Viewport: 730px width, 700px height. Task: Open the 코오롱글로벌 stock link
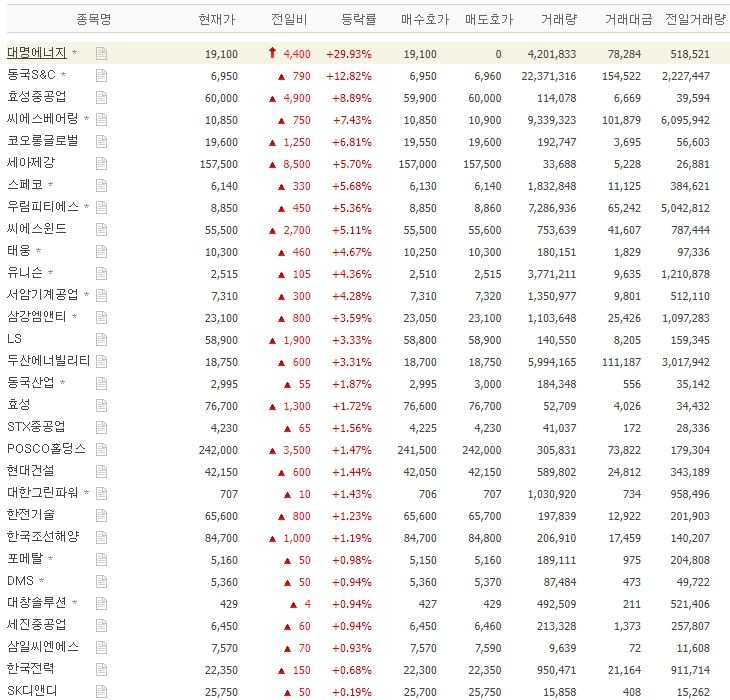(x=42, y=141)
